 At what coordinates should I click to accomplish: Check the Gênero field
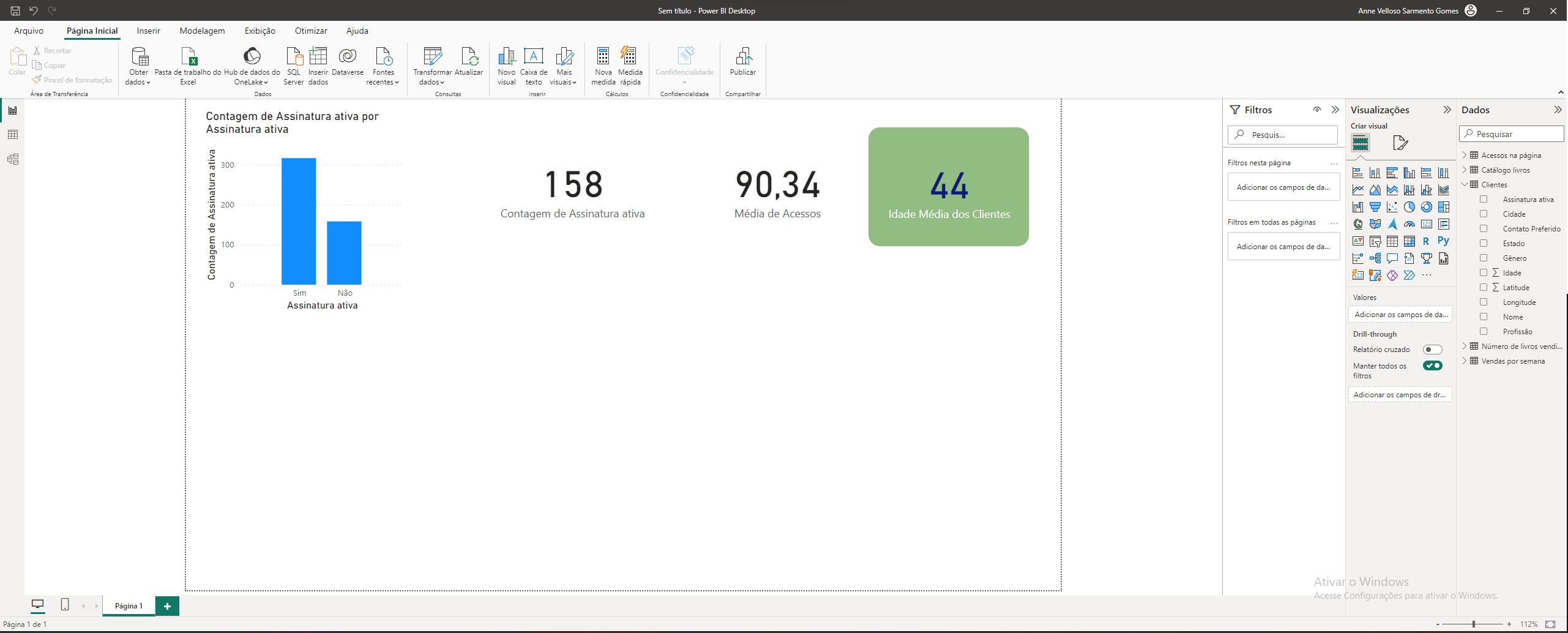pos(1484,258)
